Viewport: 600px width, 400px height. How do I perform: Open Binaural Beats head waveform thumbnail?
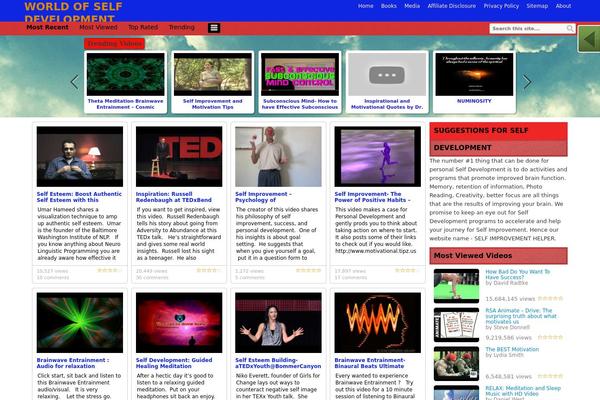click(x=378, y=323)
